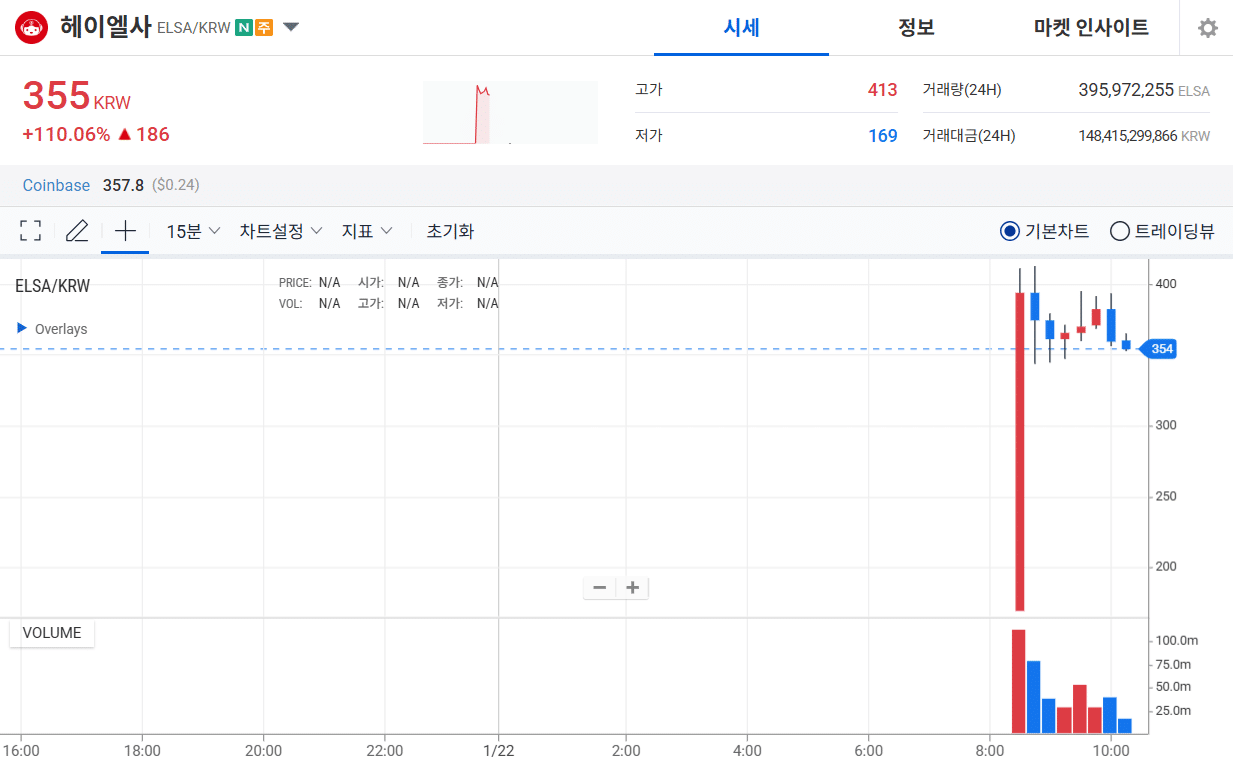This screenshot has height=769, width=1233.
Task: Click the ELSA/KRW chart label
Action: click(52, 286)
